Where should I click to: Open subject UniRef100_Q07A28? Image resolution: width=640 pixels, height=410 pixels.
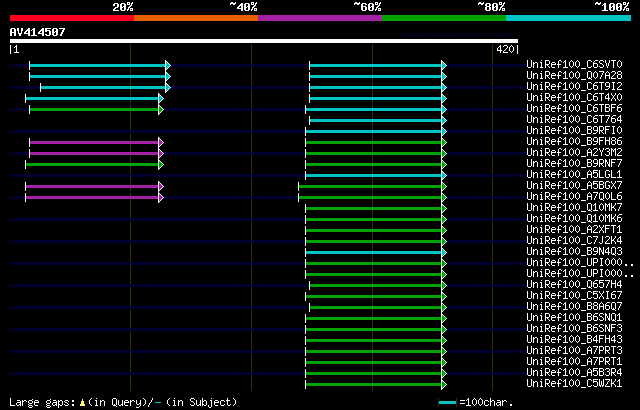(x=574, y=75)
